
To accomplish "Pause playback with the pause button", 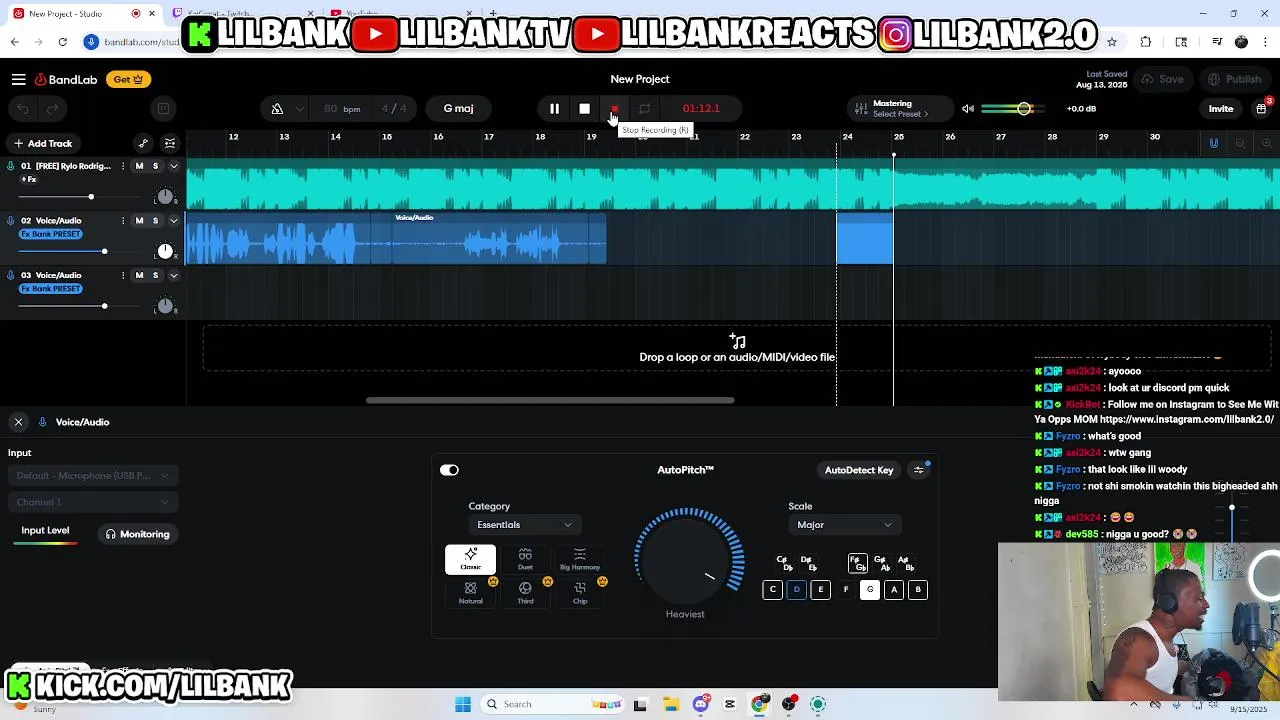I will (554, 108).
